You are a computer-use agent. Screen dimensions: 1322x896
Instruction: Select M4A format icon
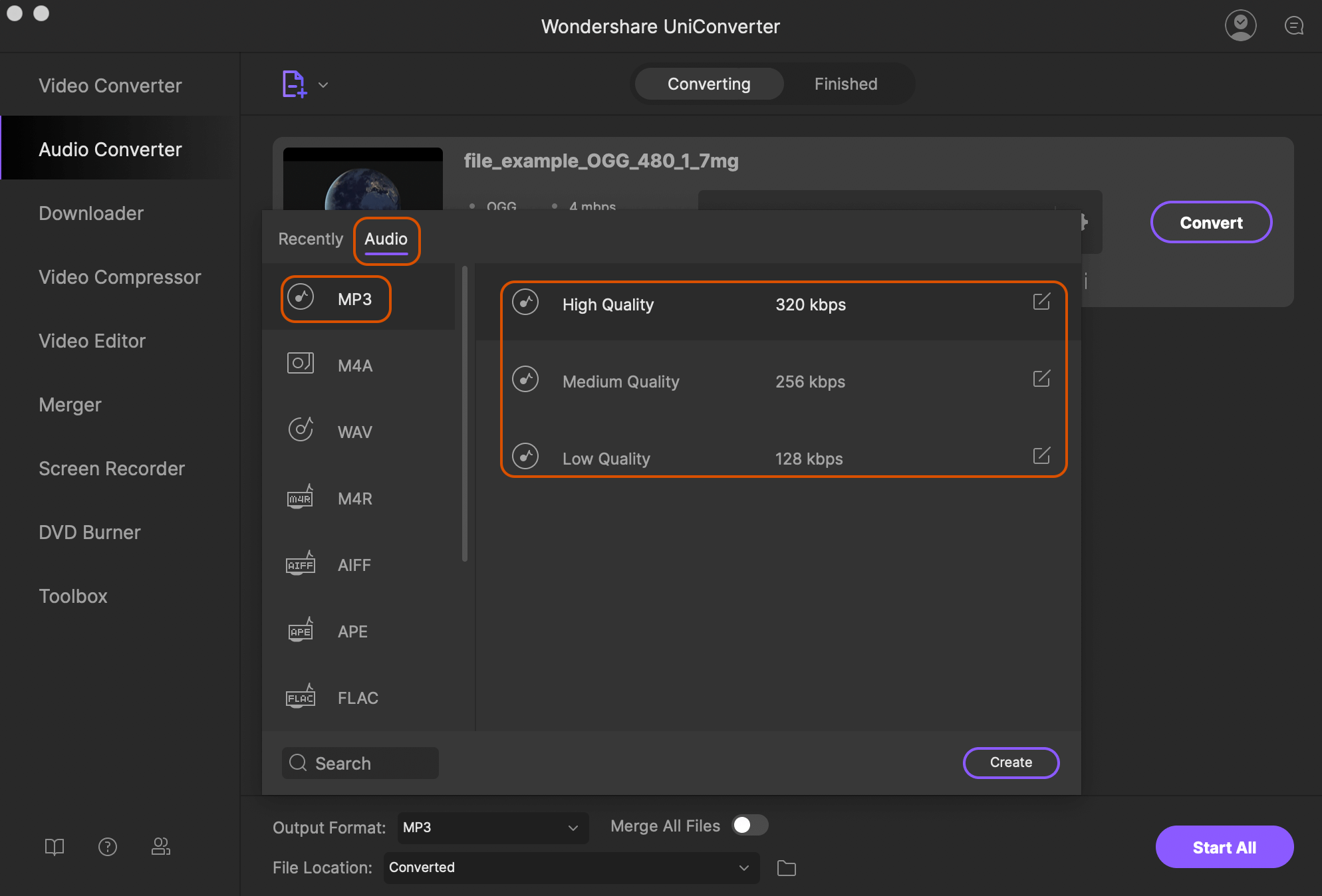tap(302, 363)
